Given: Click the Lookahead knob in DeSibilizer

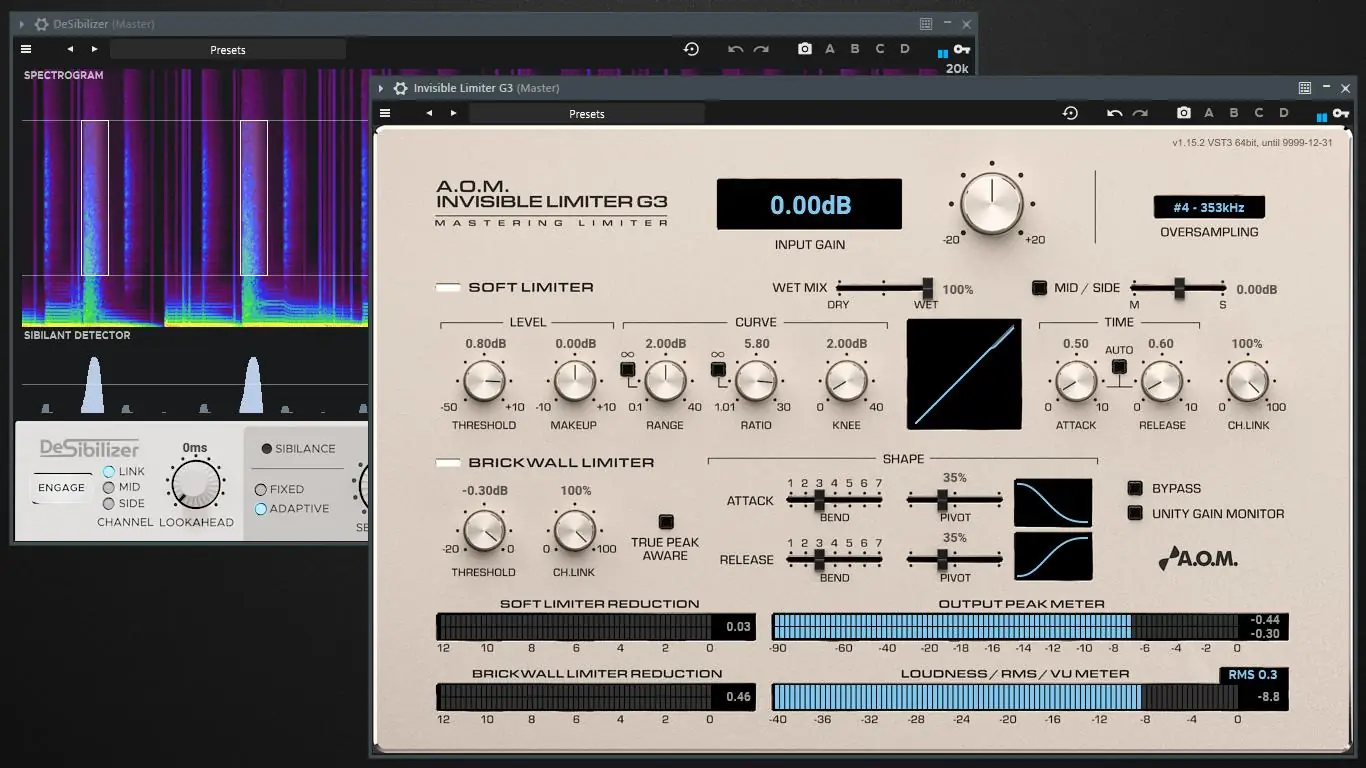Looking at the screenshot, I should [196, 485].
